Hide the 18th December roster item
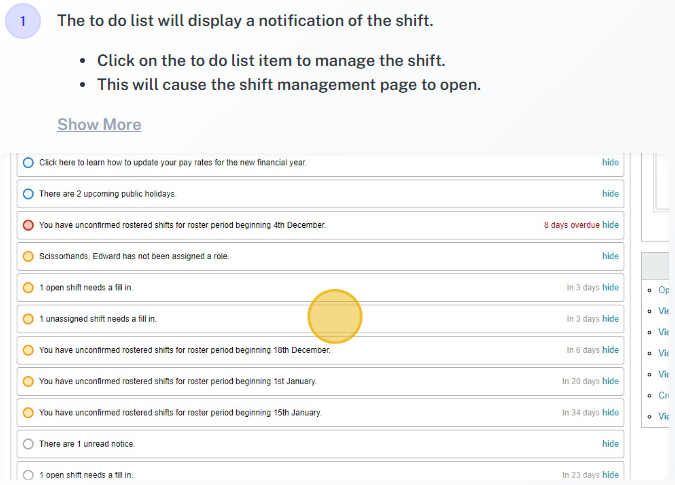675x485 pixels. 610,350
